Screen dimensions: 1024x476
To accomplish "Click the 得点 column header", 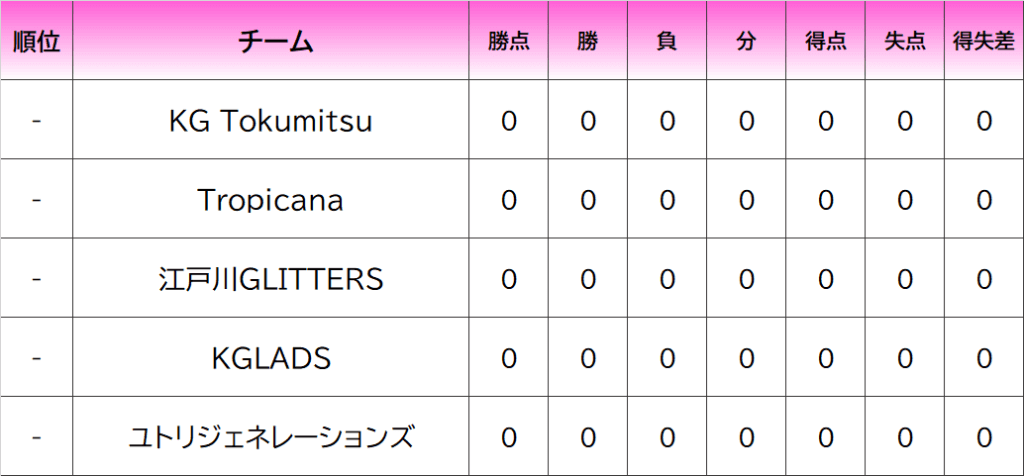I will 825,42.
